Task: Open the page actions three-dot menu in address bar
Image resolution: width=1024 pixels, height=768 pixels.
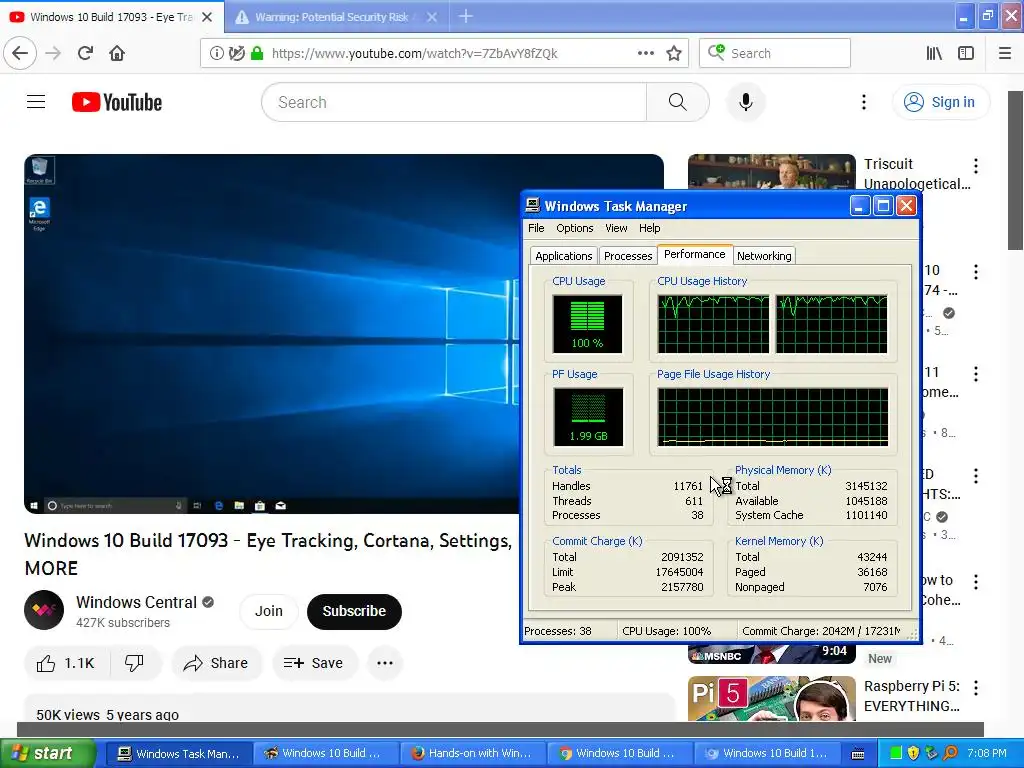Action: (x=645, y=54)
